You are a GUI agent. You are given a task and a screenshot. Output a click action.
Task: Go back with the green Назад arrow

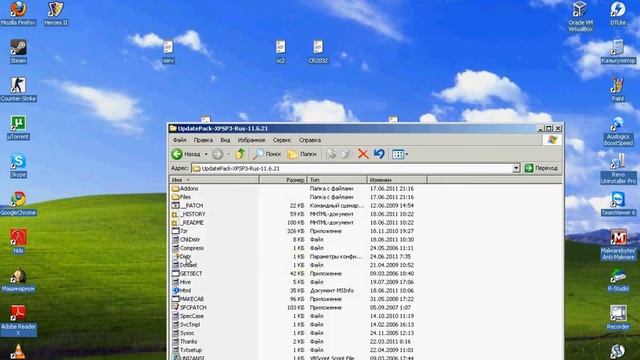(186, 154)
